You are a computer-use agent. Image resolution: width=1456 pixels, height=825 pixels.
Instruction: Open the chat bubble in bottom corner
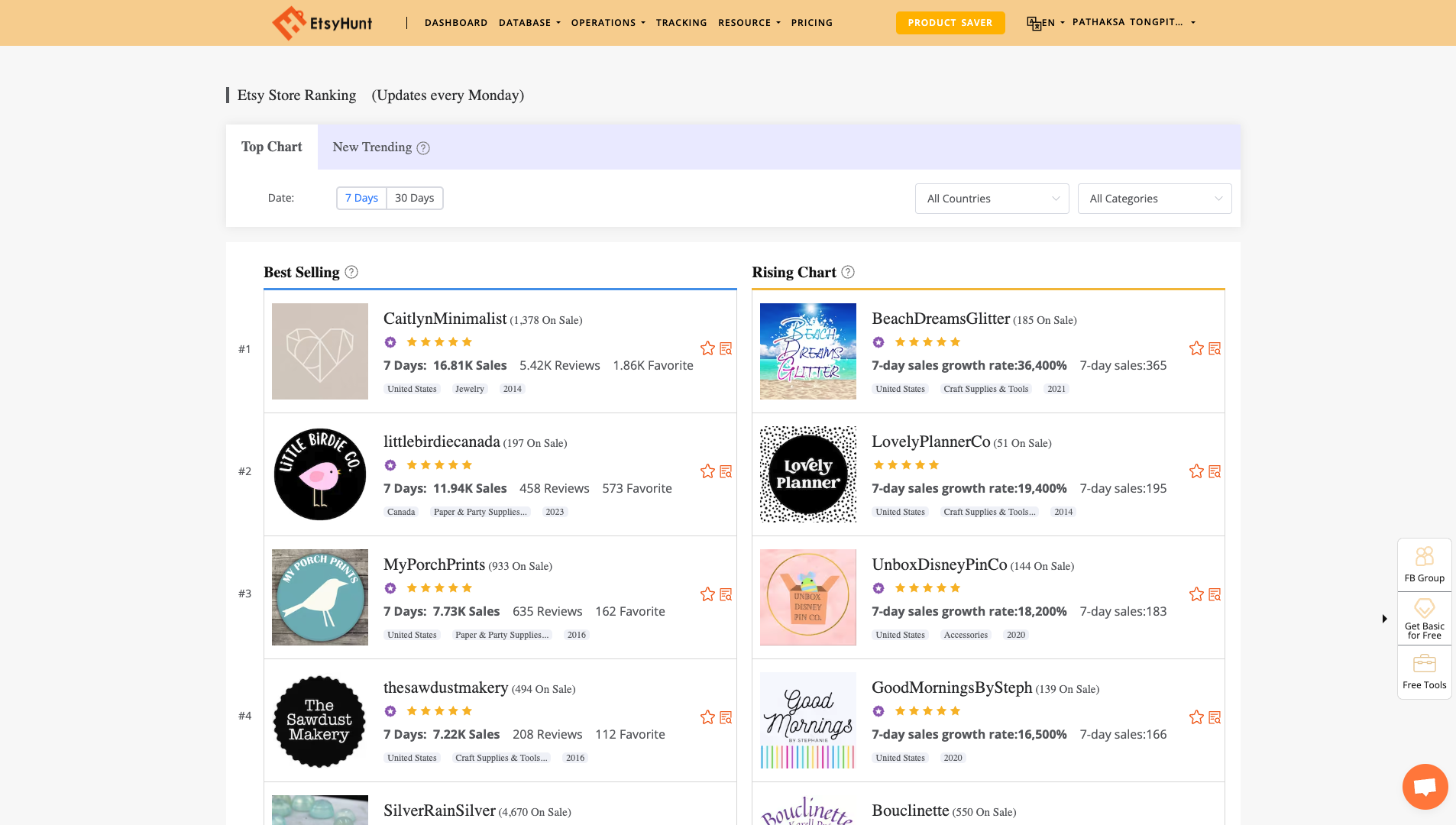(1424, 786)
